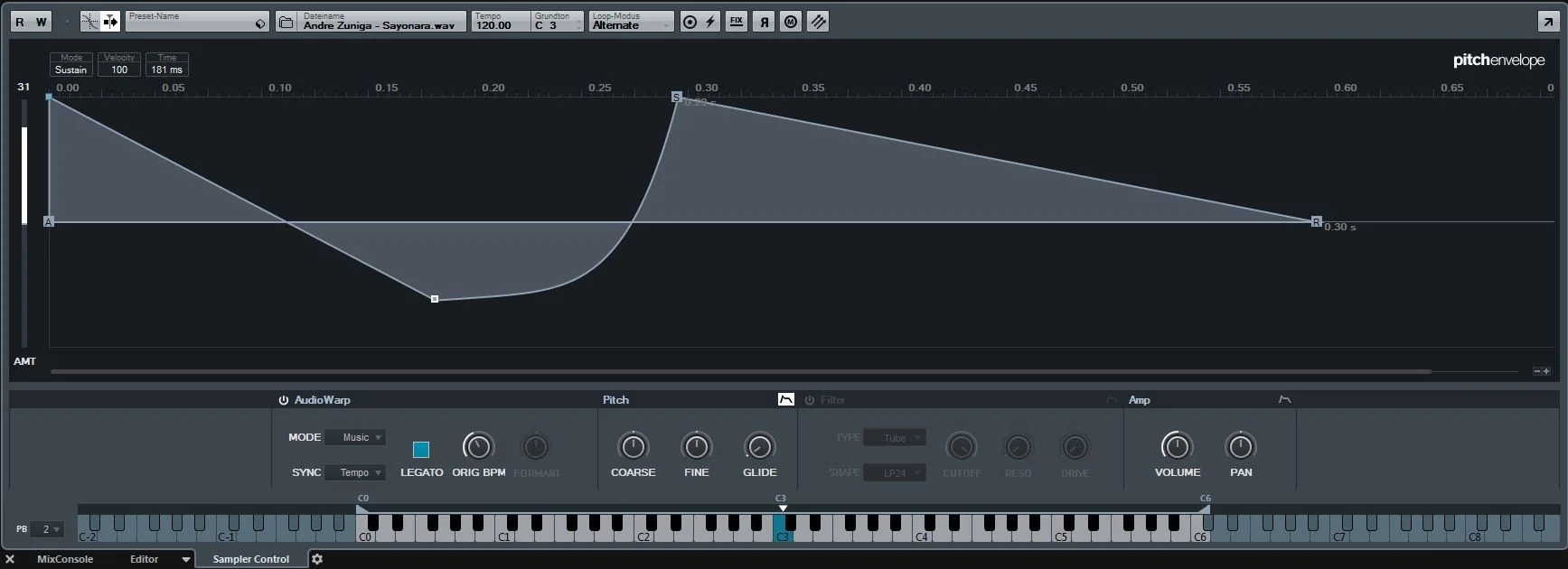Click the horizontal envelope zoom scrollbar
The height and width of the screenshot is (569, 1568).
click(x=741, y=371)
